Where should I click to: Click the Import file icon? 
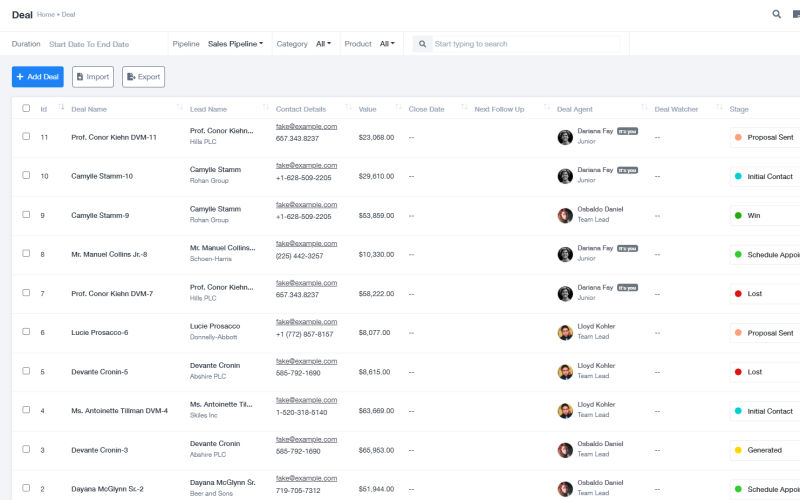(x=81, y=77)
